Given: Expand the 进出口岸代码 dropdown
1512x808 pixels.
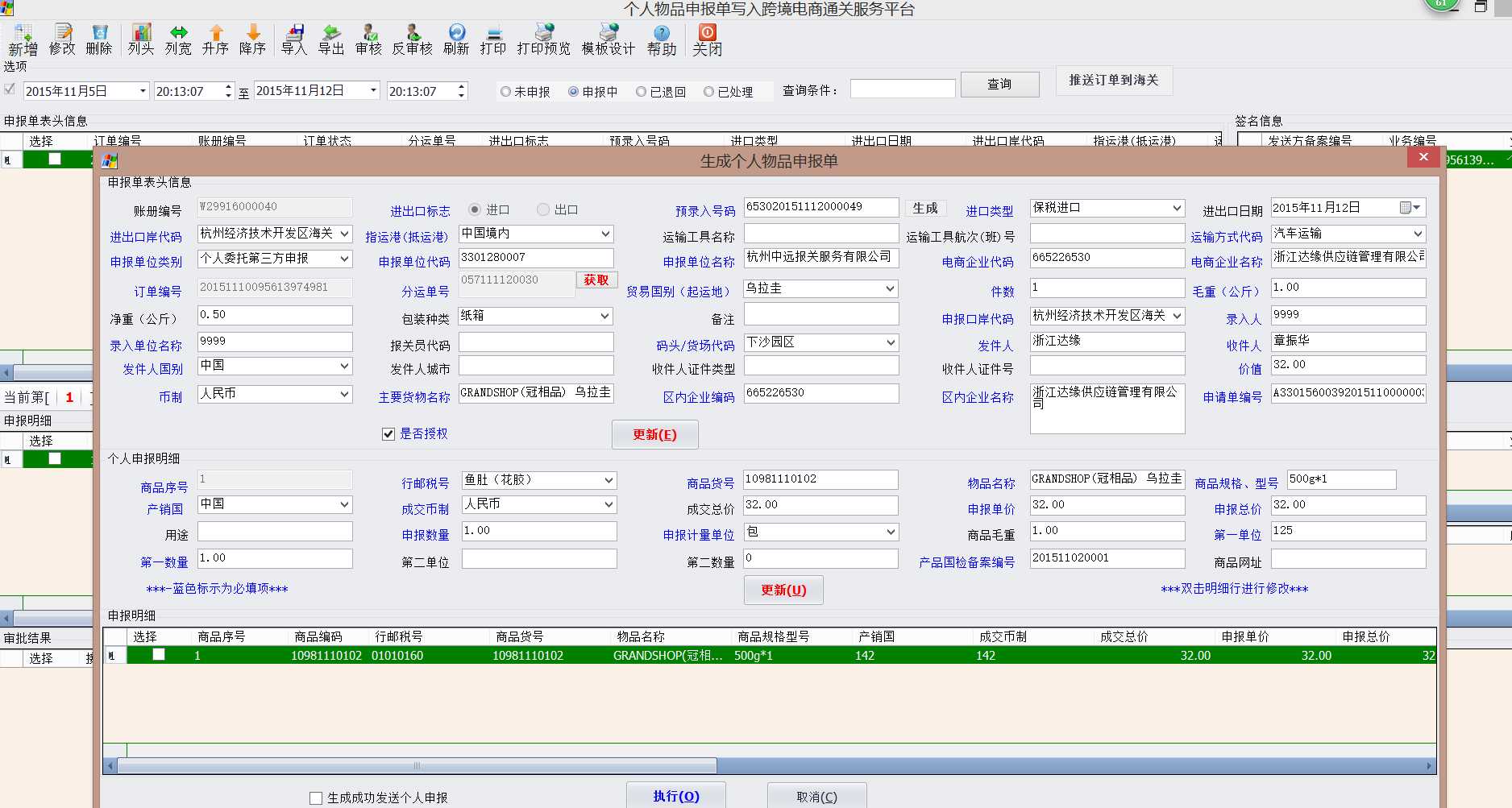Looking at the screenshot, I should [345, 234].
